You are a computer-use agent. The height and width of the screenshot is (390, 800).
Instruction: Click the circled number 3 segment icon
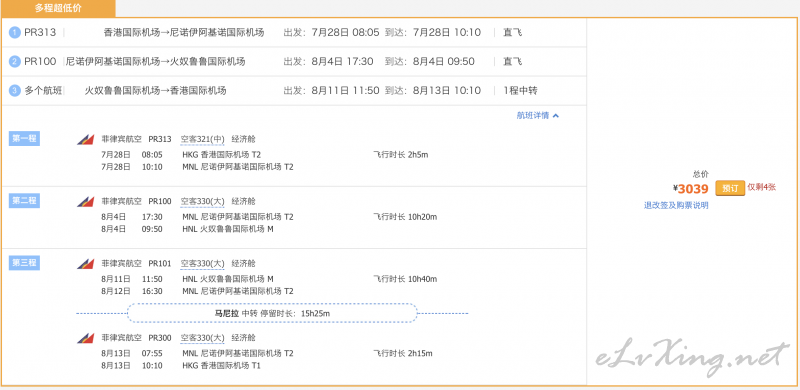[x=15, y=91]
